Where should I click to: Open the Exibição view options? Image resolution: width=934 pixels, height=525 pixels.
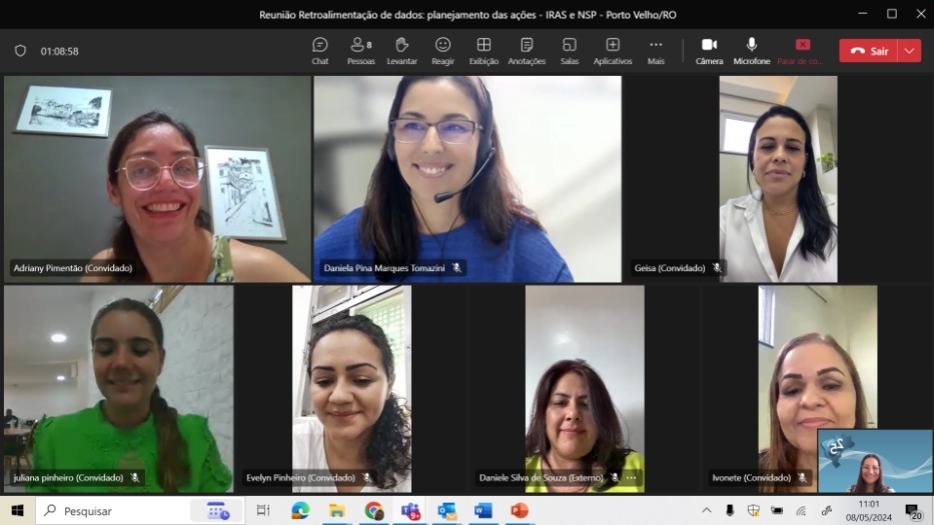click(484, 51)
